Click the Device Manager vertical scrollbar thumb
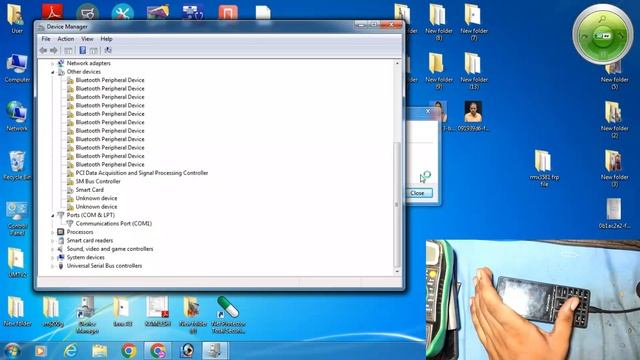 (x=397, y=204)
